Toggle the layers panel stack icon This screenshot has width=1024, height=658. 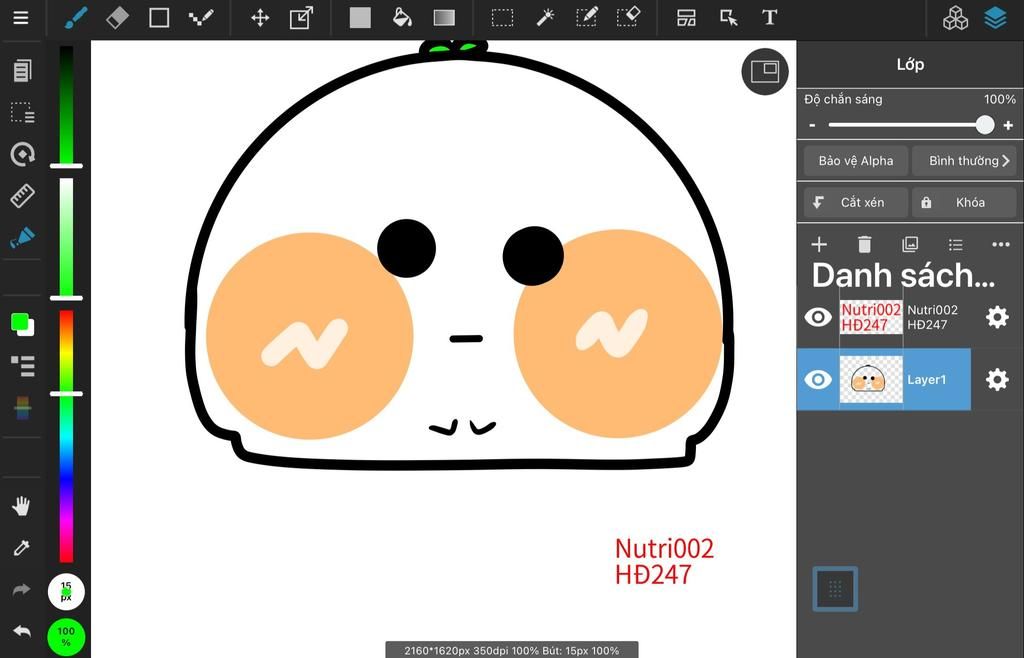pyautogui.click(x=995, y=18)
